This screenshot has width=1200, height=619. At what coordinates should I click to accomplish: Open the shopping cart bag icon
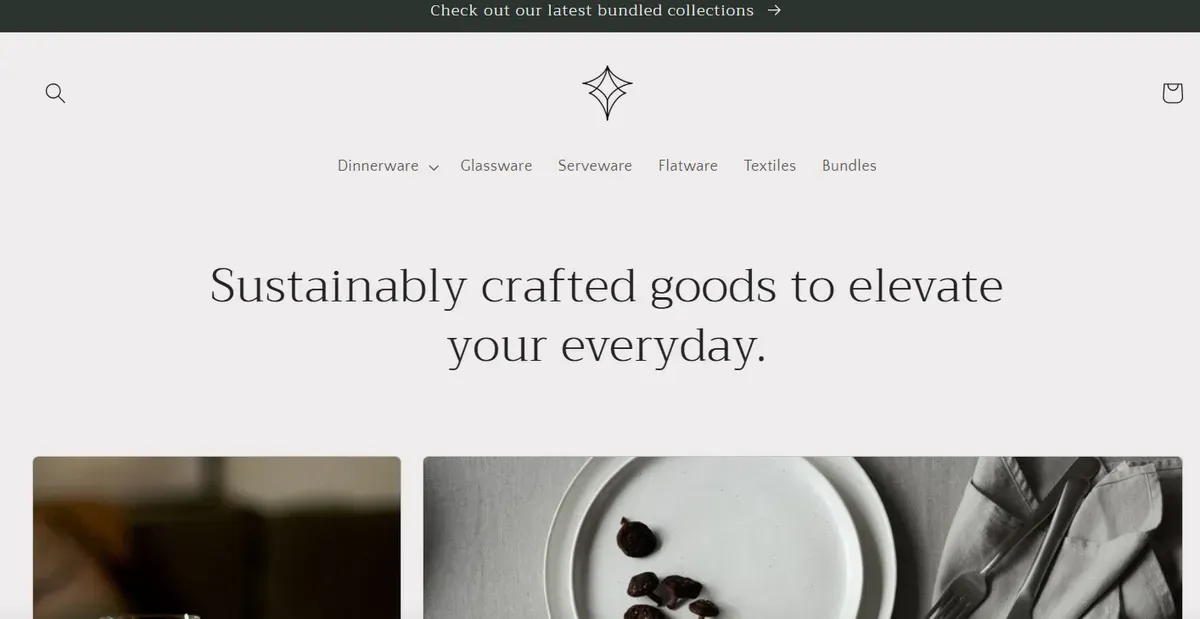1172,93
